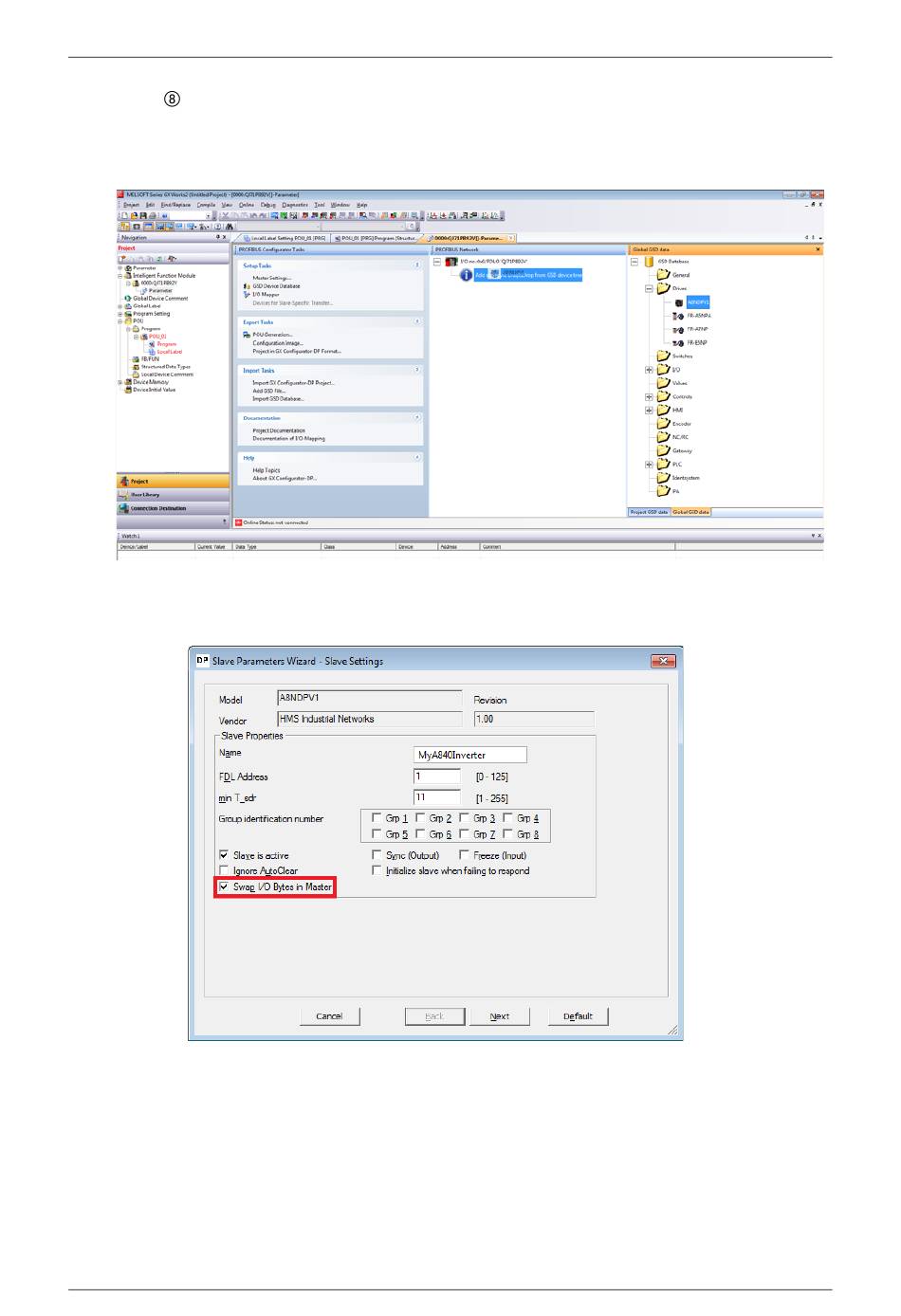
Task: Open the Connection Destination navigation pane
Action: click(173, 508)
